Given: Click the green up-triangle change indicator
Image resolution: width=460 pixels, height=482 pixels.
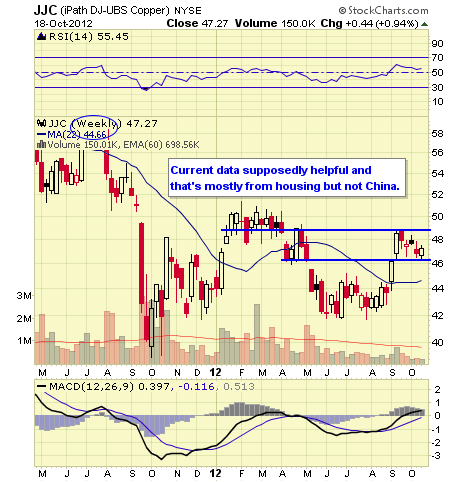Looking at the screenshot, I should point(424,24).
